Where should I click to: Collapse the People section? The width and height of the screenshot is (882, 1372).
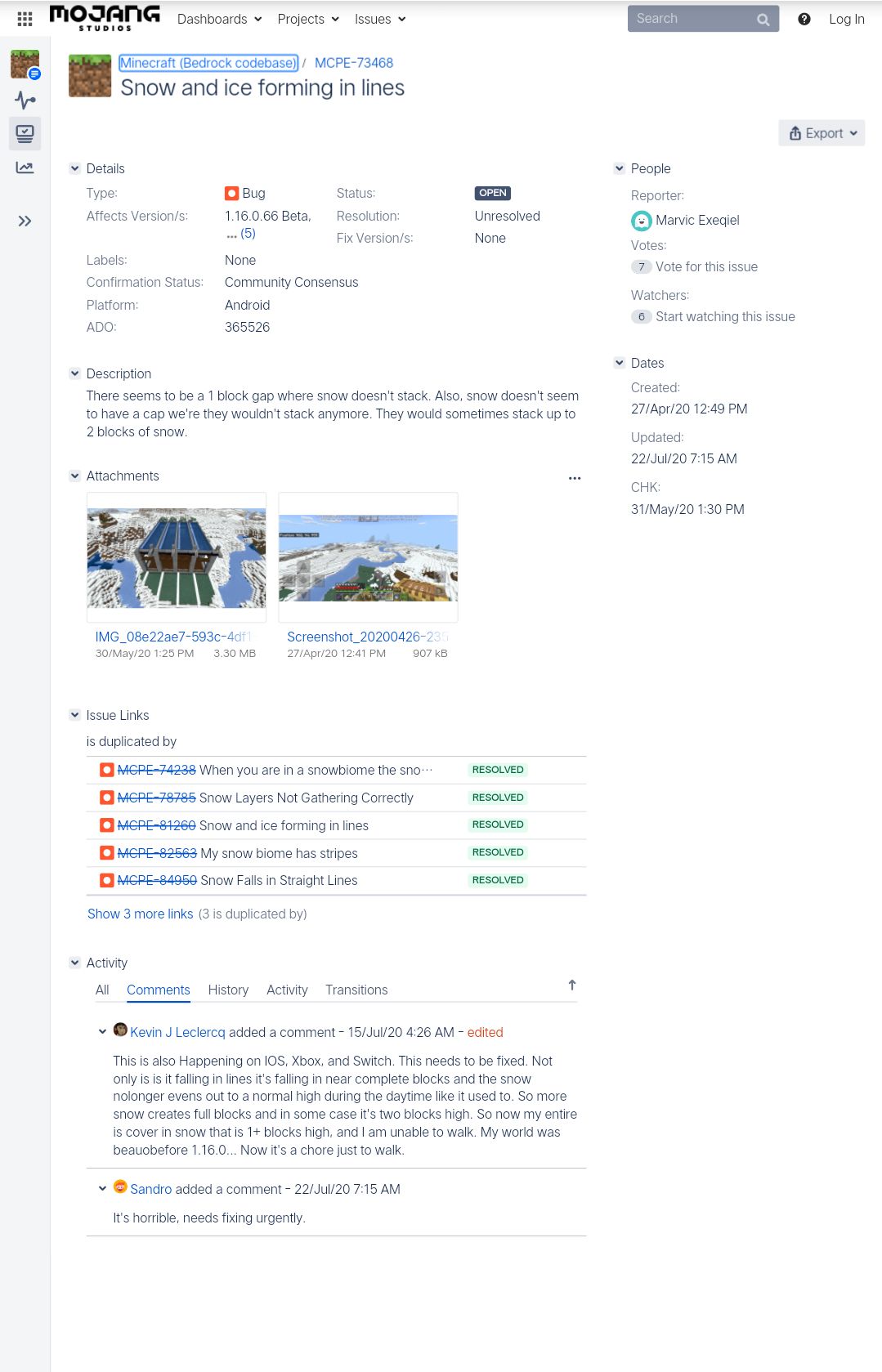620,168
